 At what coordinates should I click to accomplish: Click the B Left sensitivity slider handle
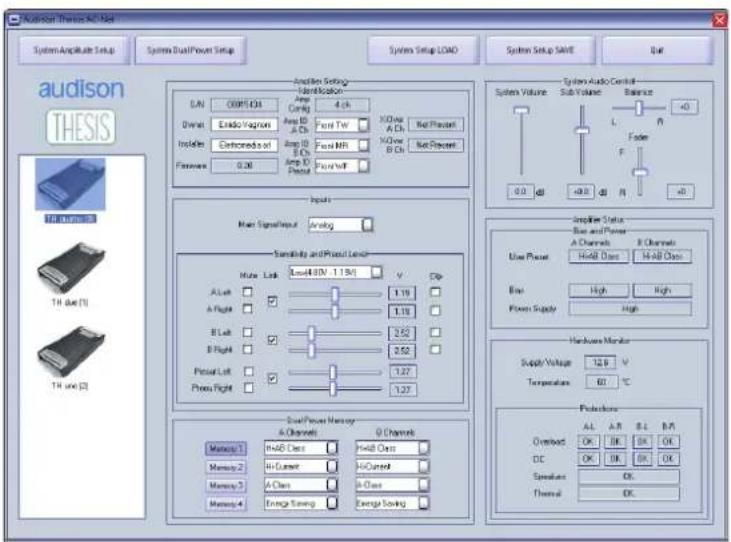311,333
